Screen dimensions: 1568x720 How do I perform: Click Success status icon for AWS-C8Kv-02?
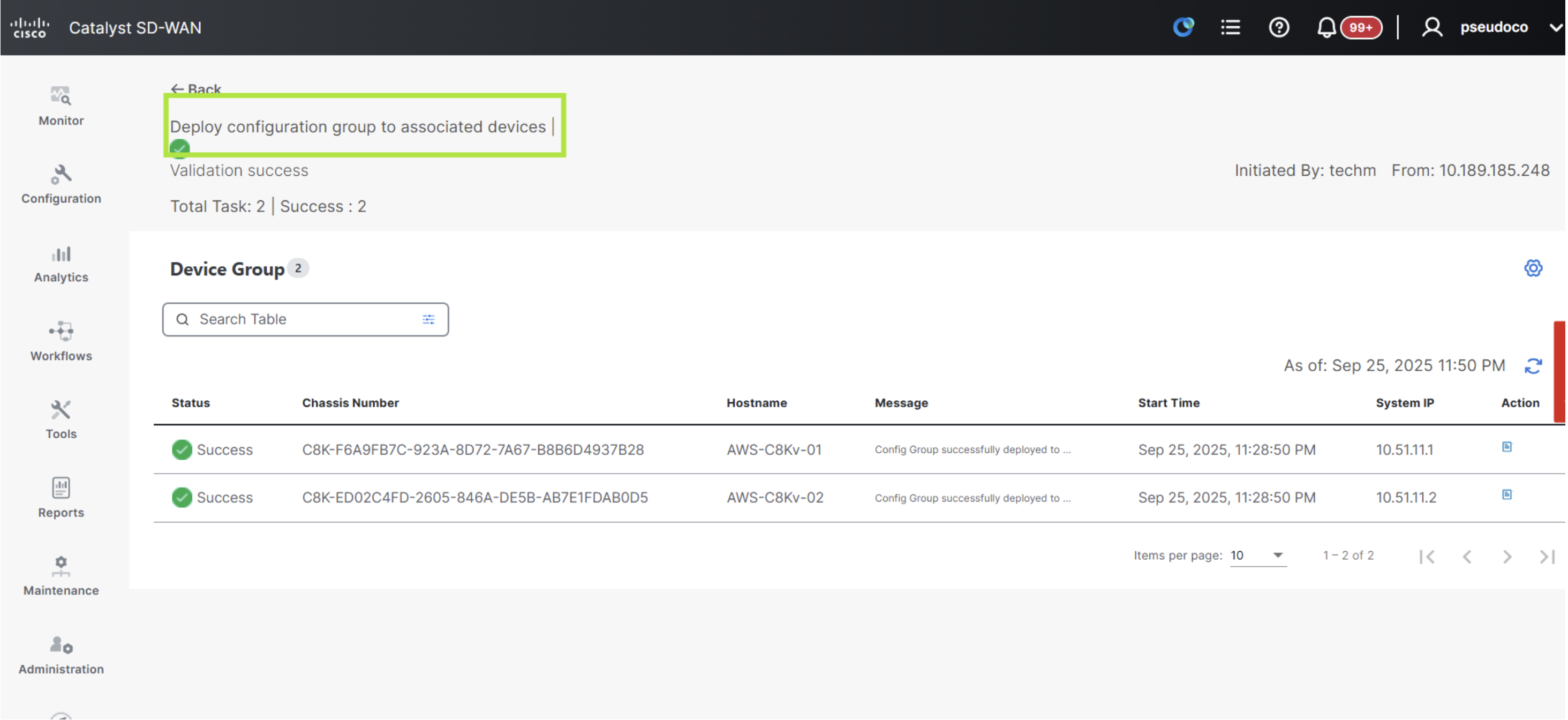[x=182, y=498]
